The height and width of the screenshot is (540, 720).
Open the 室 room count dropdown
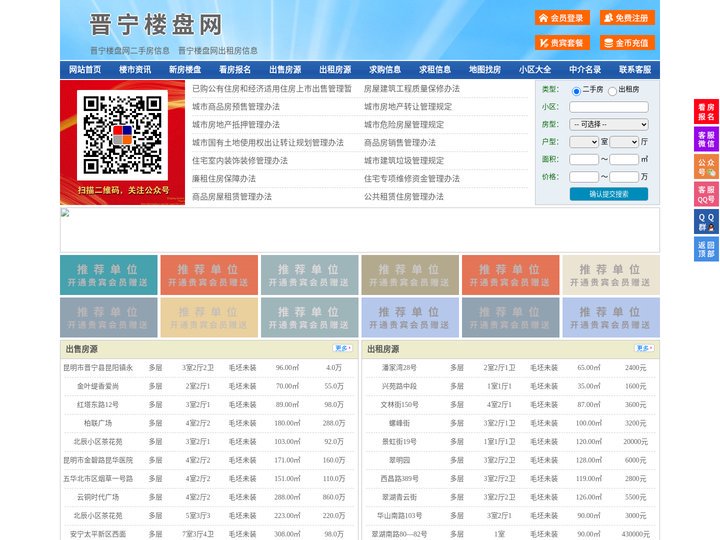(x=584, y=142)
